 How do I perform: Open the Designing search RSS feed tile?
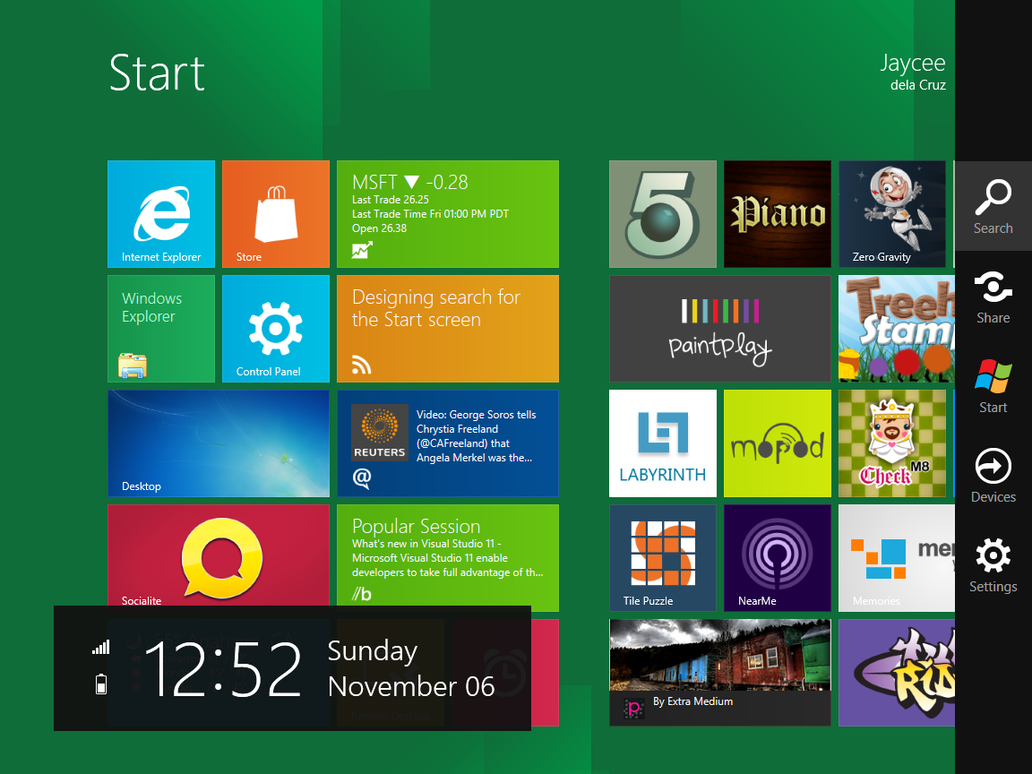point(448,328)
